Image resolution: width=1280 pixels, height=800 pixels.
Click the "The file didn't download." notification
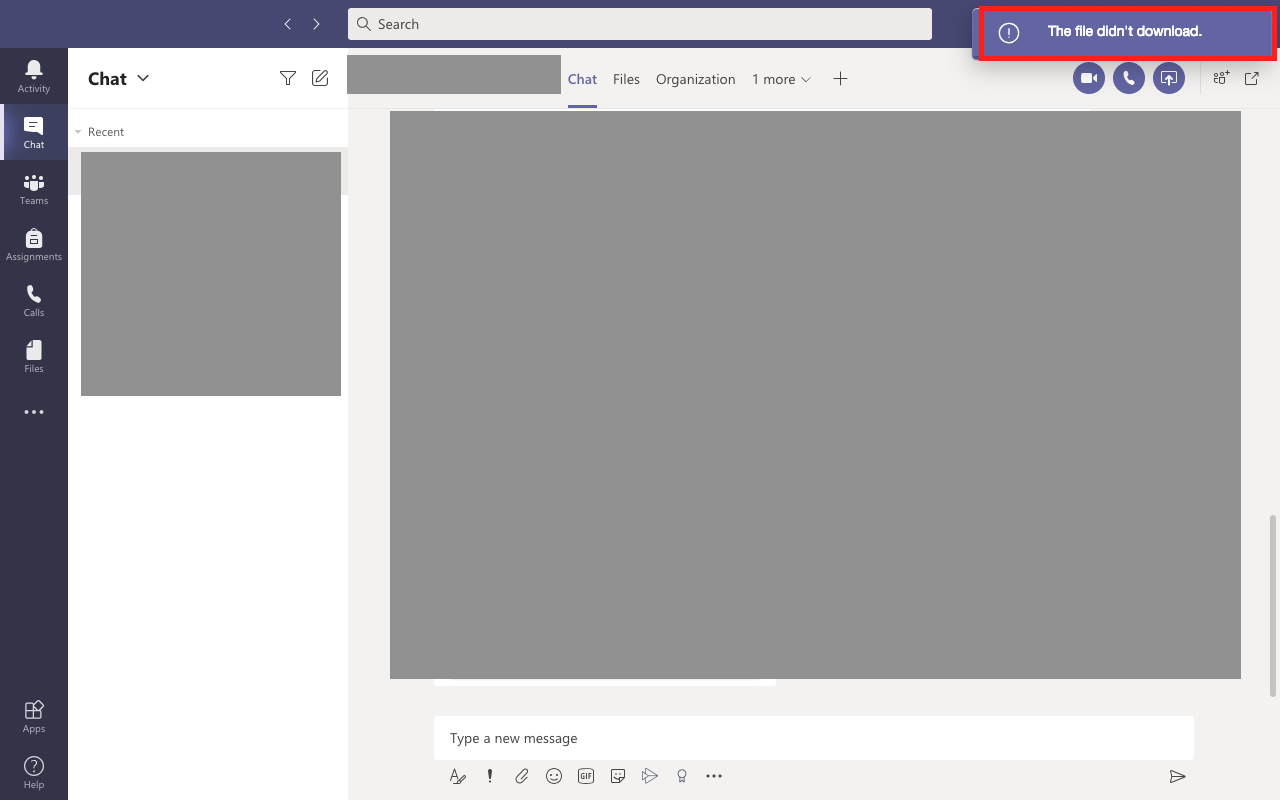coord(1127,32)
